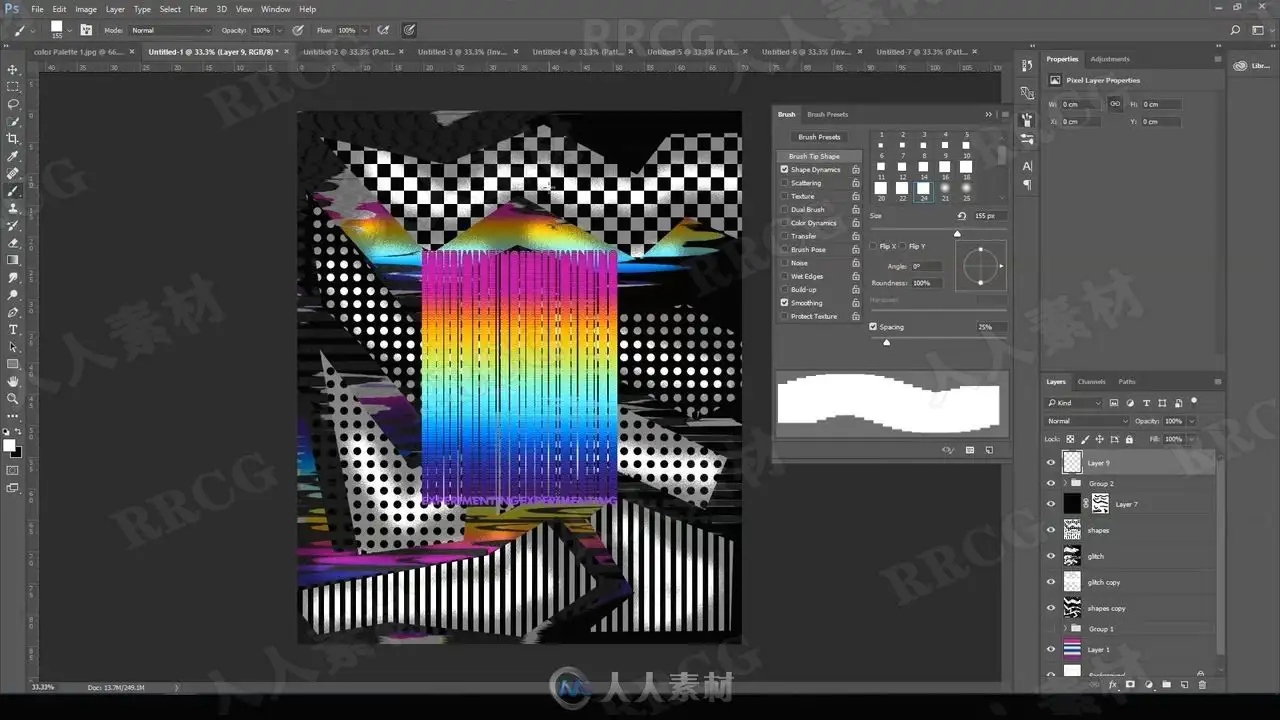The width and height of the screenshot is (1280, 720).
Task: Toggle the brush panel icon in options bar
Action: (x=86, y=30)
